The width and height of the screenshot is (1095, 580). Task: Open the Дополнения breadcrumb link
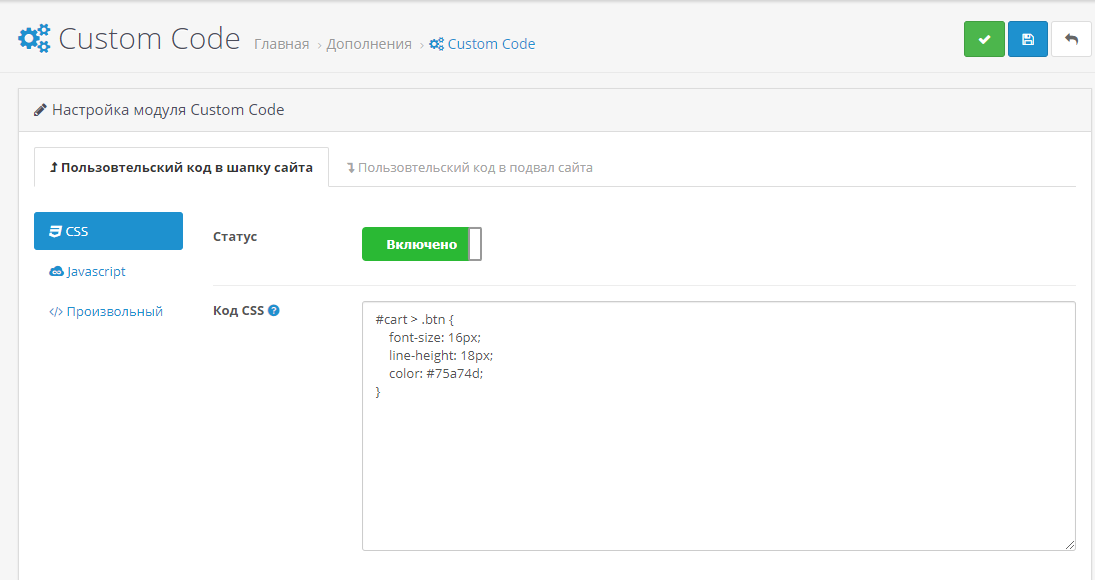pyautogui.click(x=369, y=44)
